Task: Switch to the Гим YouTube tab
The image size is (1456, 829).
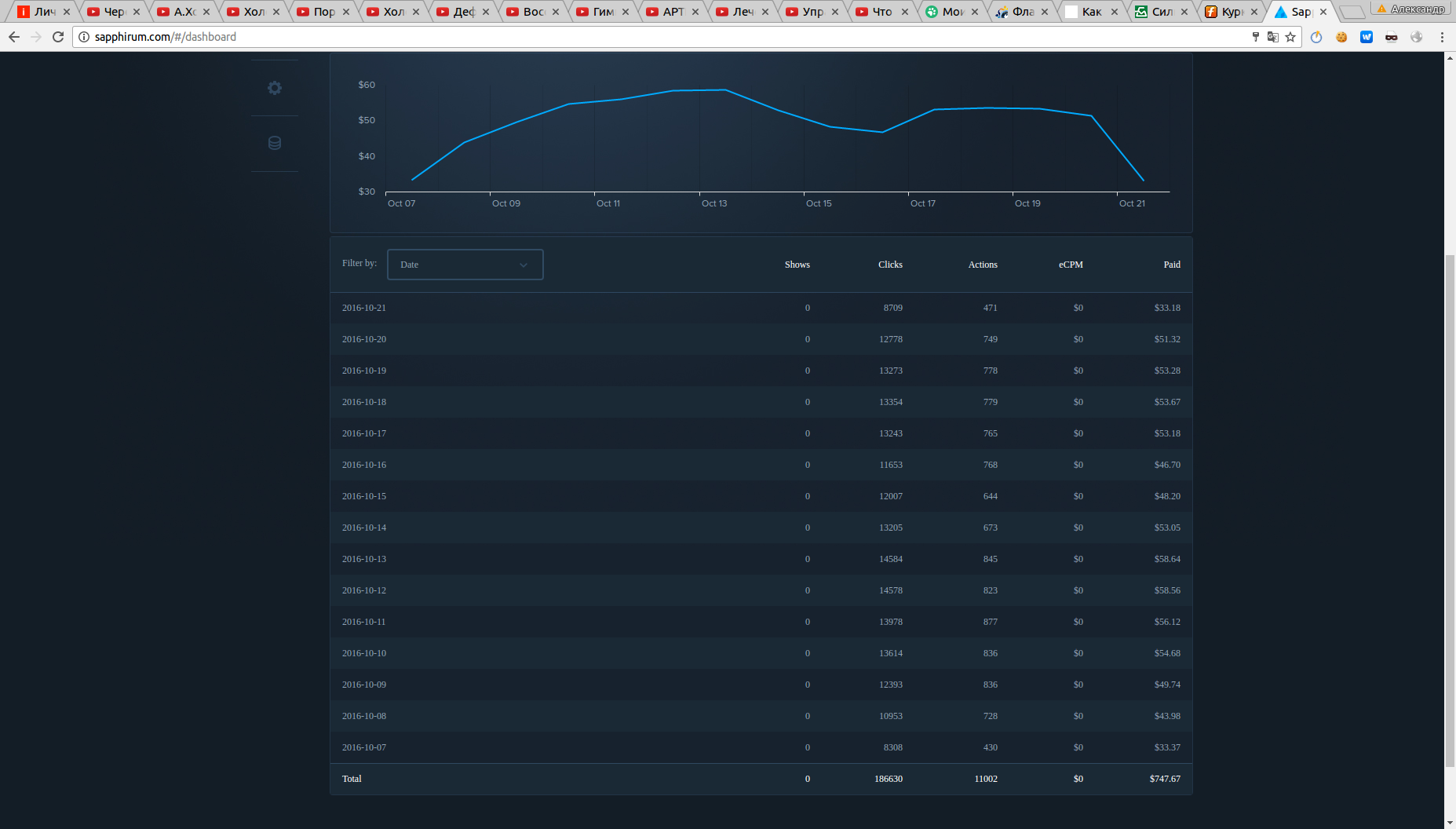Action: point(603,12)
